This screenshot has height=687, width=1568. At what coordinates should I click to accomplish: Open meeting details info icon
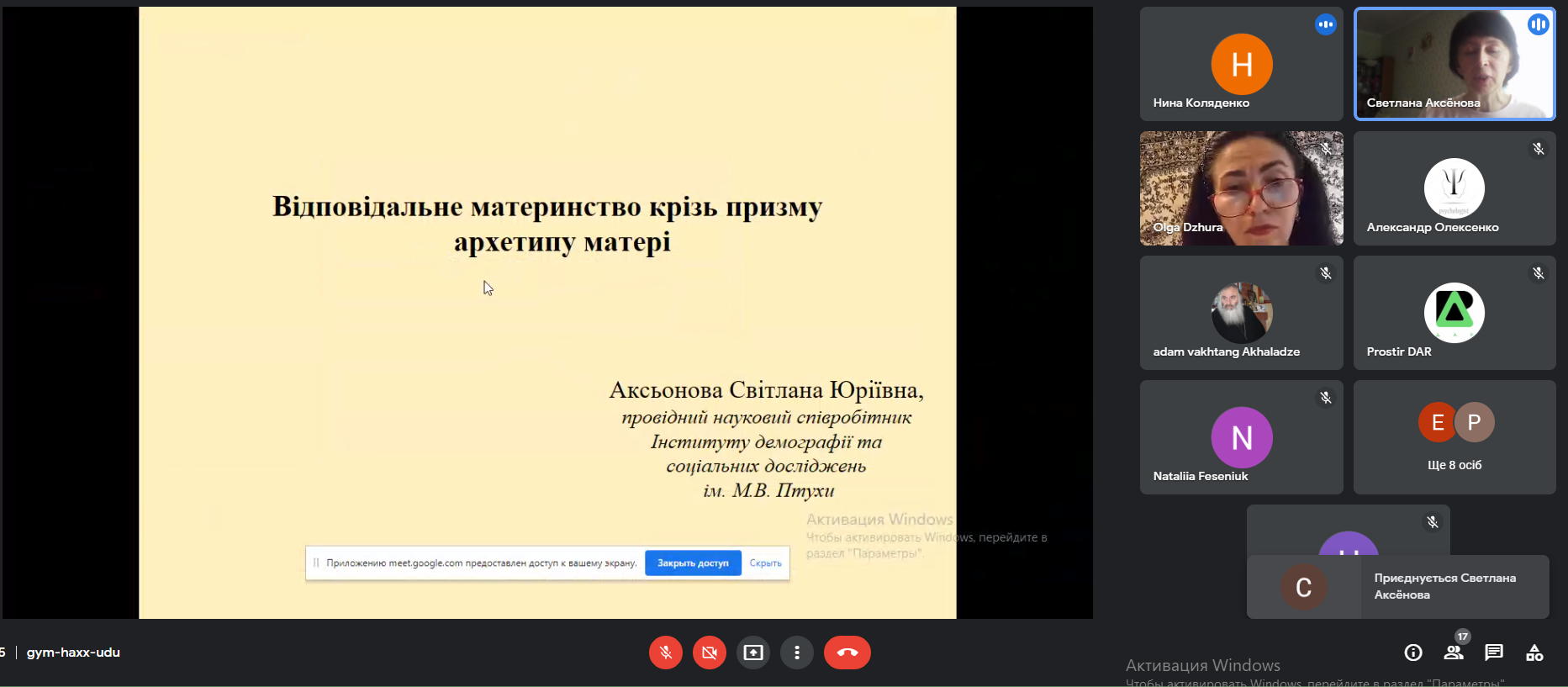tap(1412, 653)
